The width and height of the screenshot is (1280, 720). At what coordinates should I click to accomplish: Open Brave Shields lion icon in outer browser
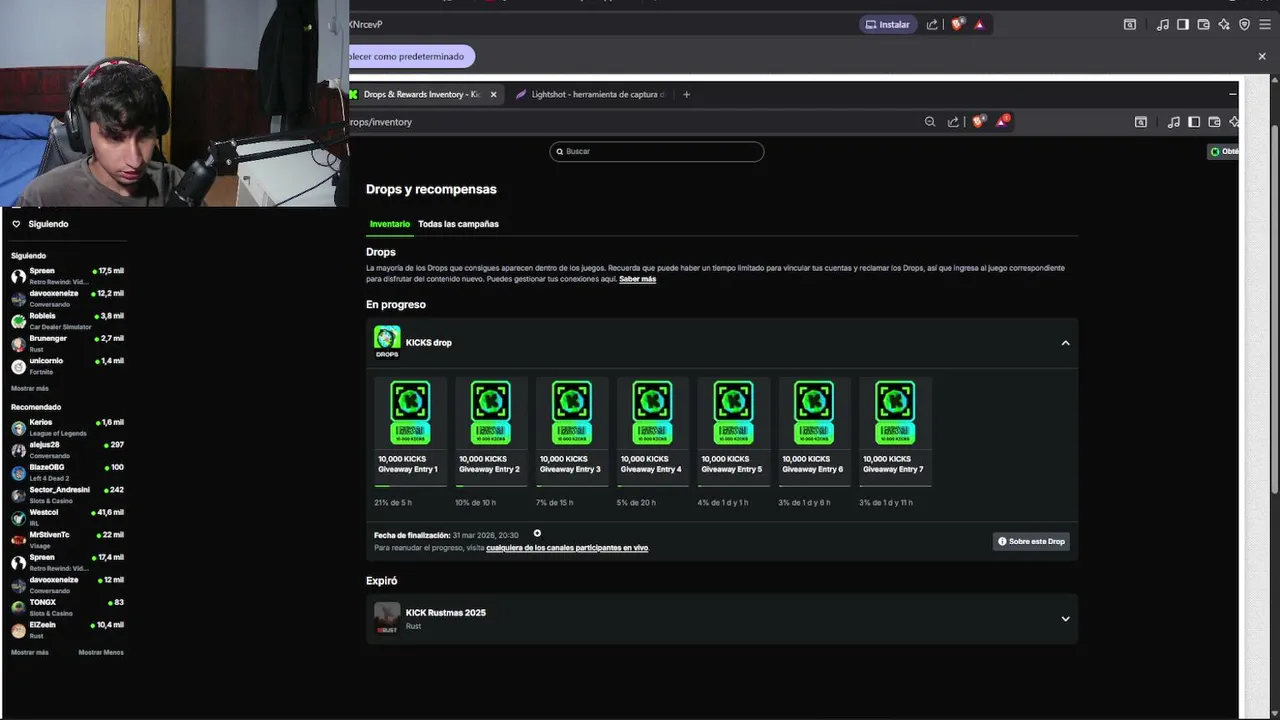(x=957, y=24)
